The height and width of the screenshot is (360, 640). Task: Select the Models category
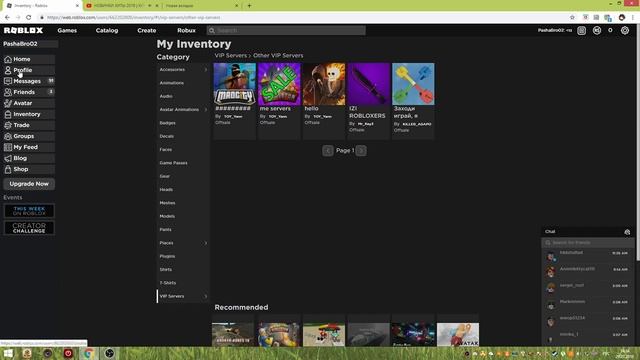pyautogui.click(x=167, y=216)
